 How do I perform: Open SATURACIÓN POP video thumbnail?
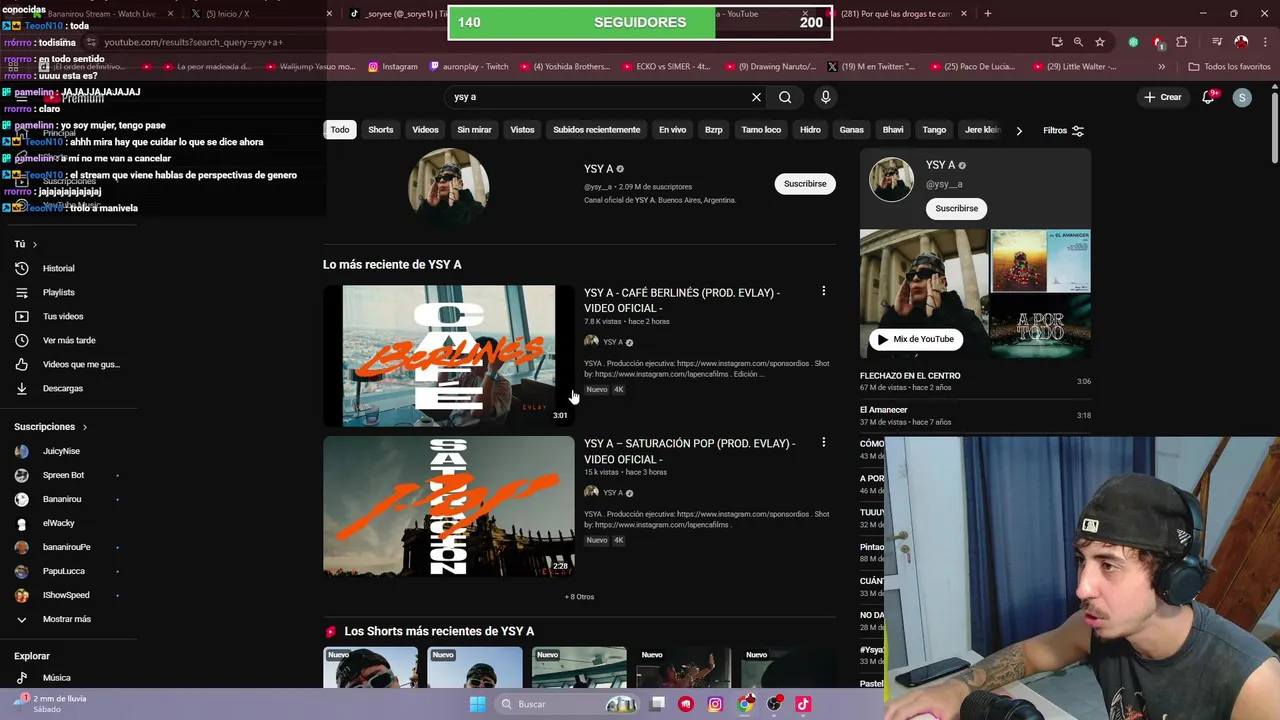[x=449, y=506]
